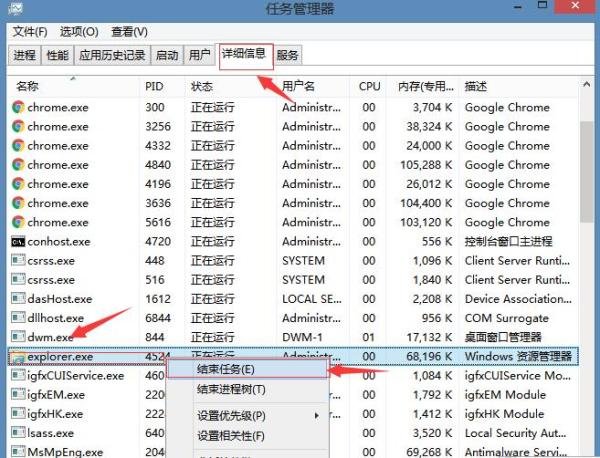Click the igfxCUIService.exe process icon

[18, 375]
